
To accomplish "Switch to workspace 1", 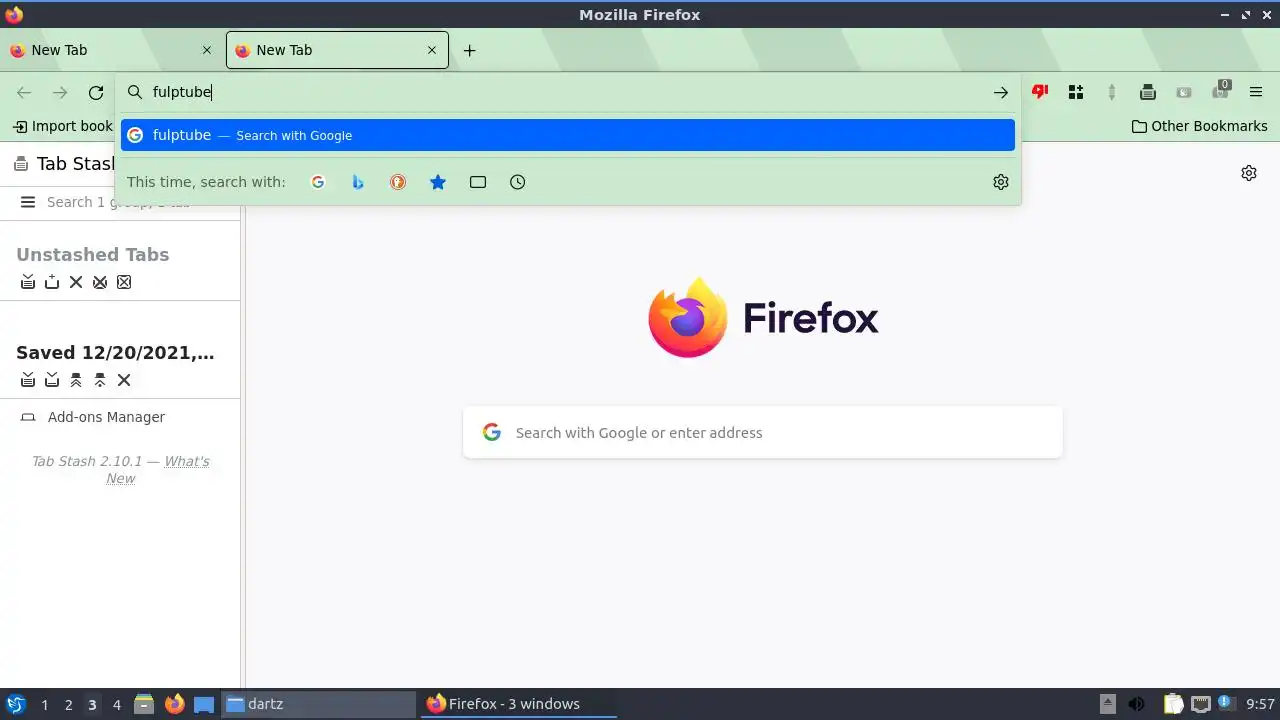I will point(44,704).
